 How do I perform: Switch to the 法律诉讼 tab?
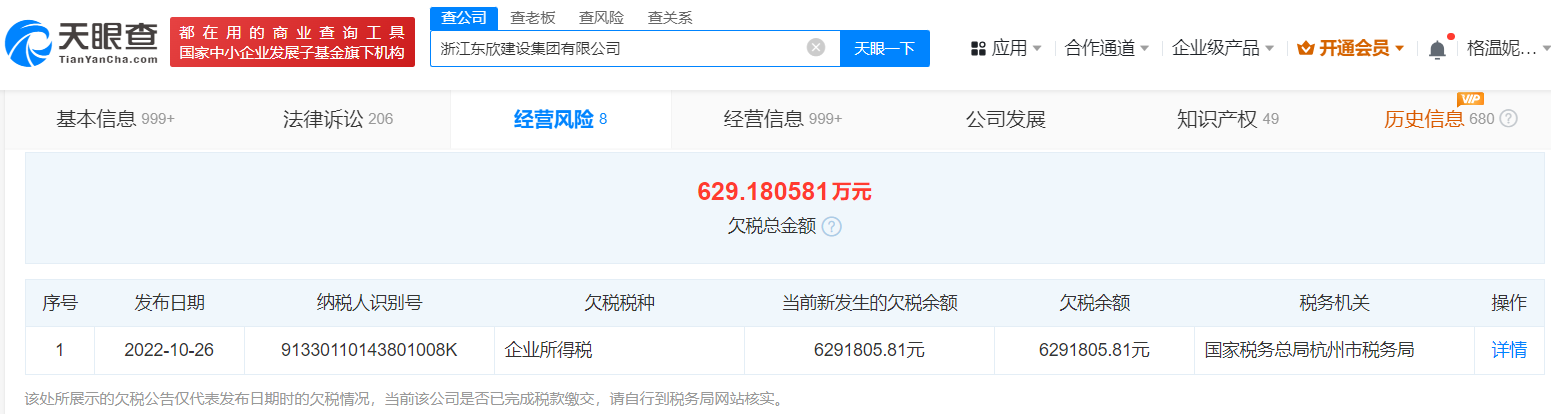point(338,120)
